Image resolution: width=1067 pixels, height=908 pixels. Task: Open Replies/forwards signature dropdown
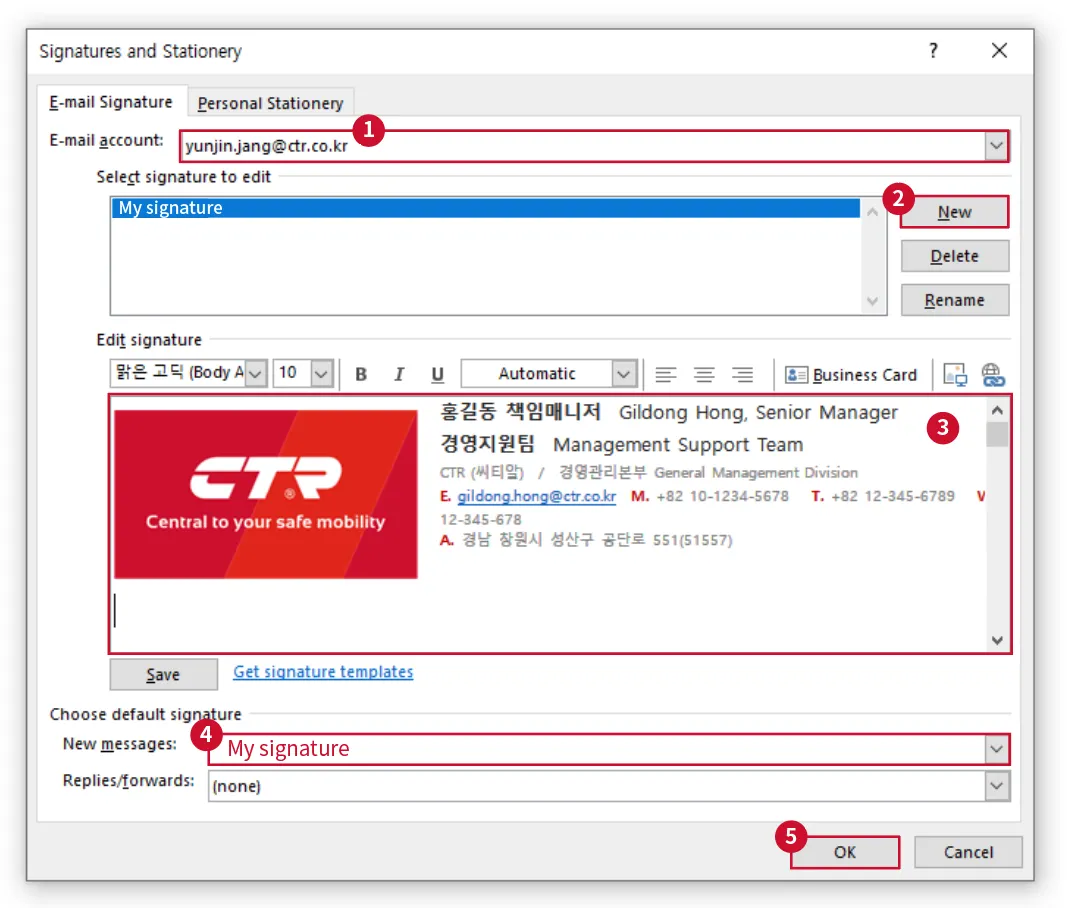pyautogui.click(x=996, y=786)
